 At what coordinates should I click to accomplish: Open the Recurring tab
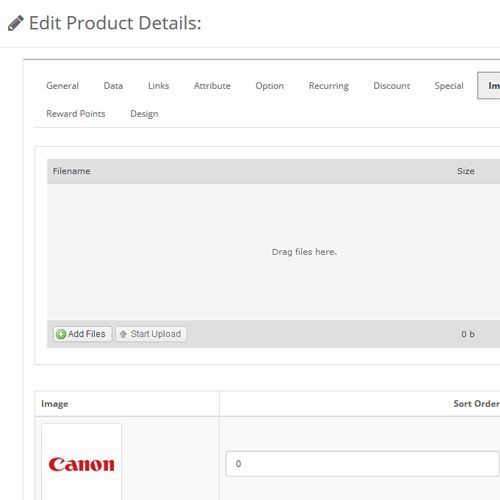click(328, 86)
